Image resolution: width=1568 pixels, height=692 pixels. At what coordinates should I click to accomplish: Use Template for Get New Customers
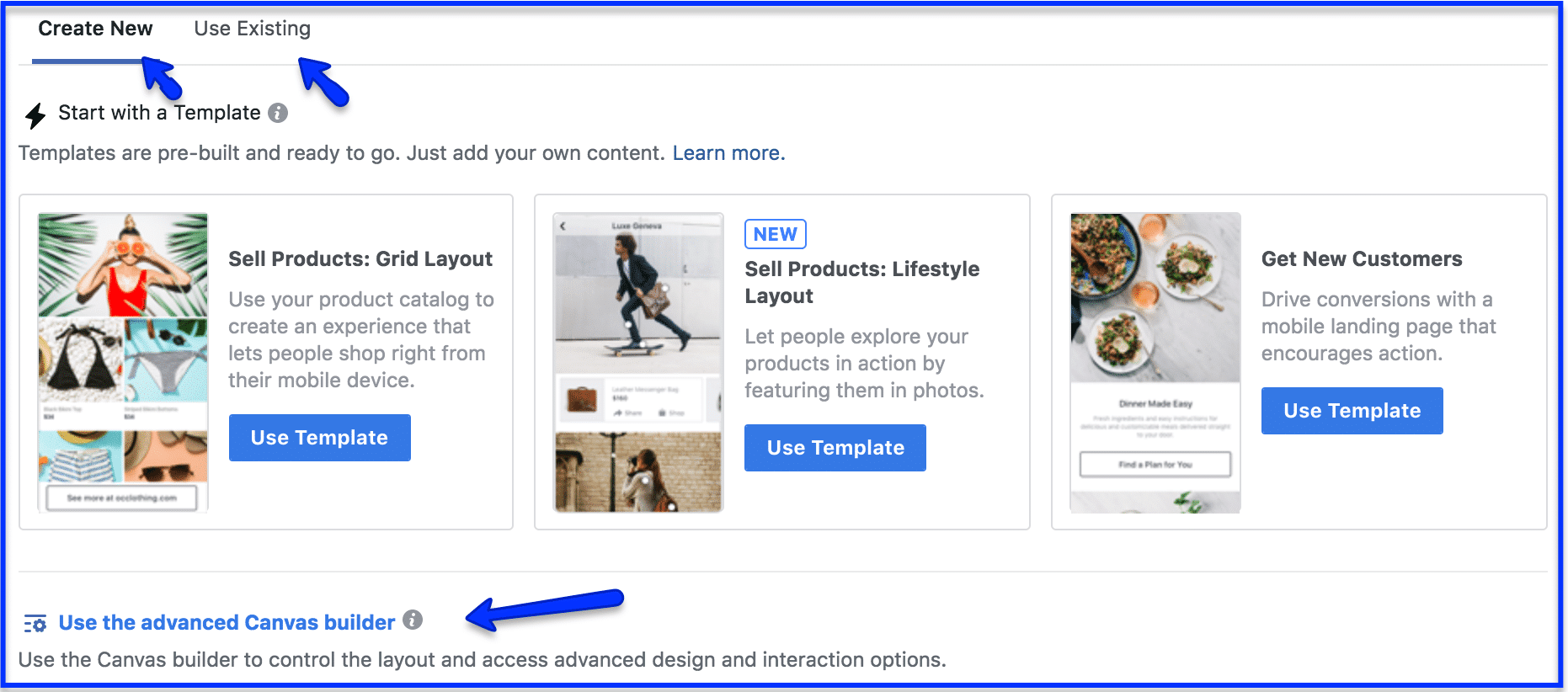coord(1352,411)
